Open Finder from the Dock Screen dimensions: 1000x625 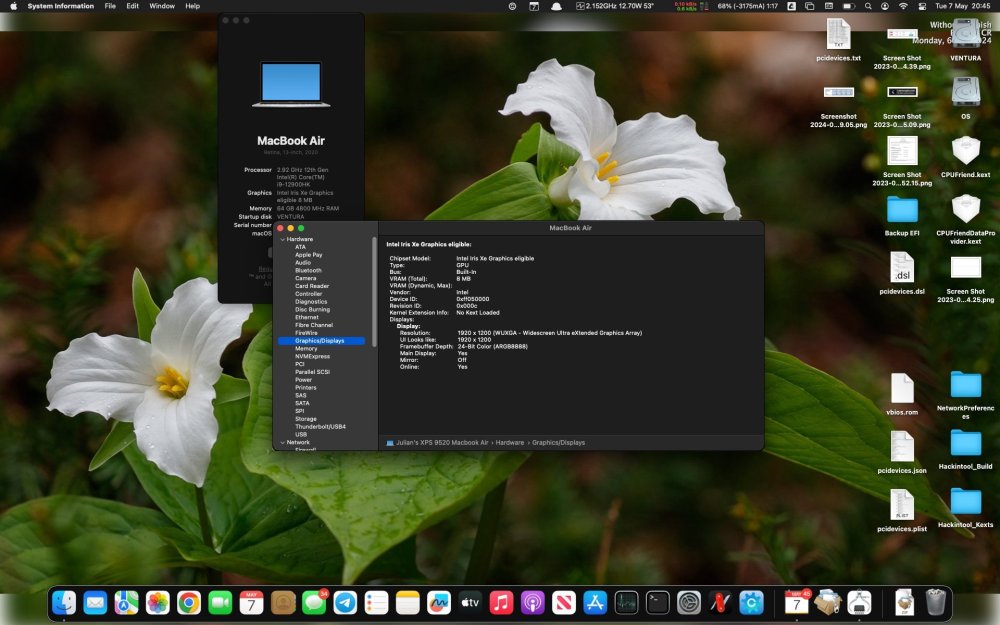click(64, 603)
